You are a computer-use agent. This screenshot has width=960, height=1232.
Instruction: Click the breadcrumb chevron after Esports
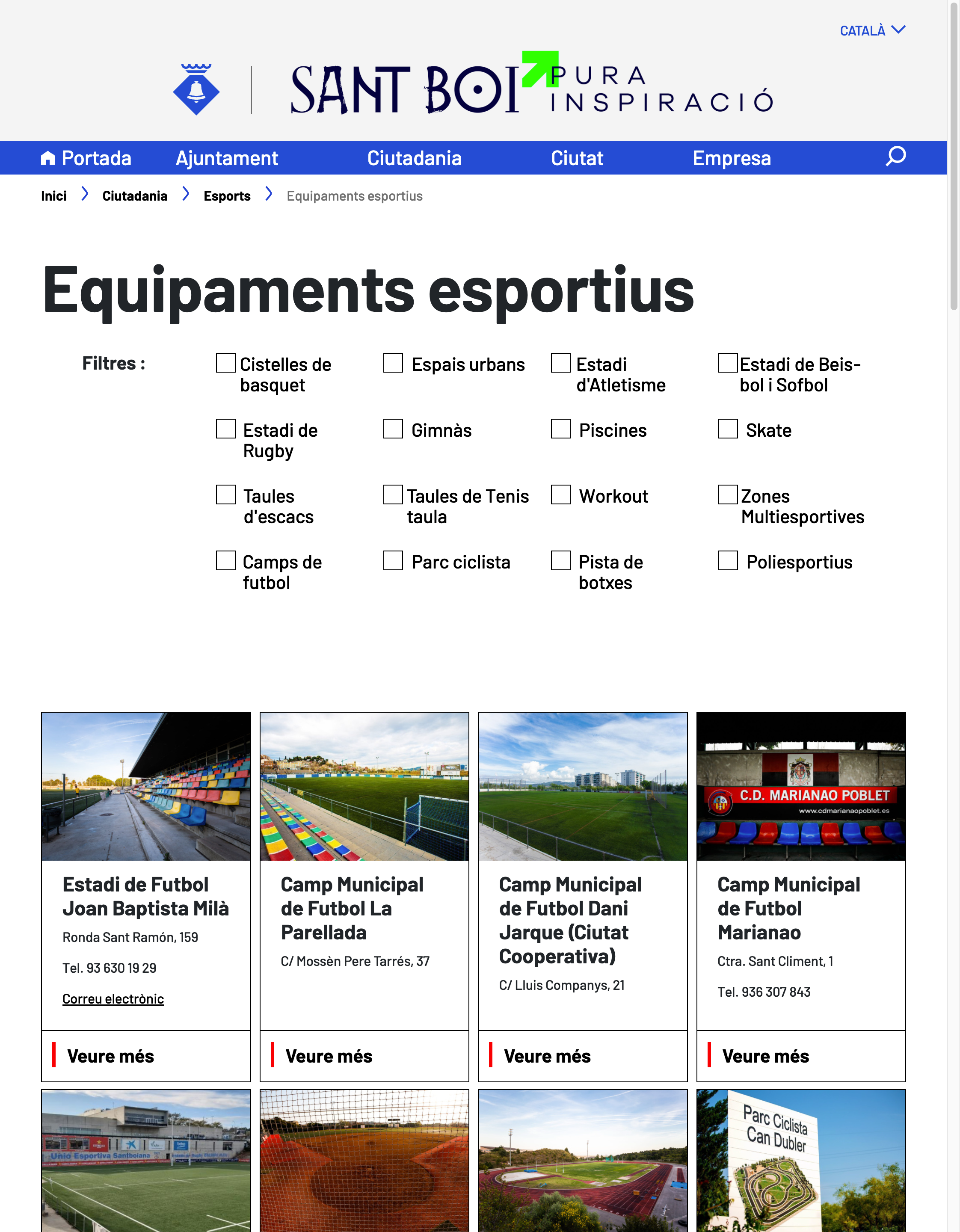click(x=269, y=195)
